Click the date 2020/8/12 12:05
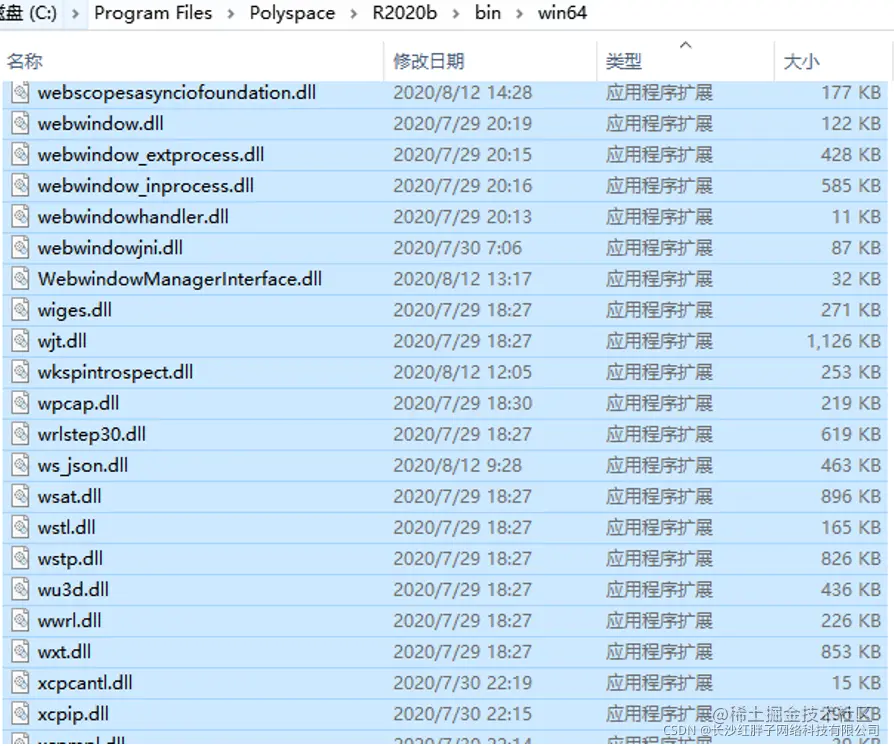Screen dimensions: 894x746 coord(462,372)
